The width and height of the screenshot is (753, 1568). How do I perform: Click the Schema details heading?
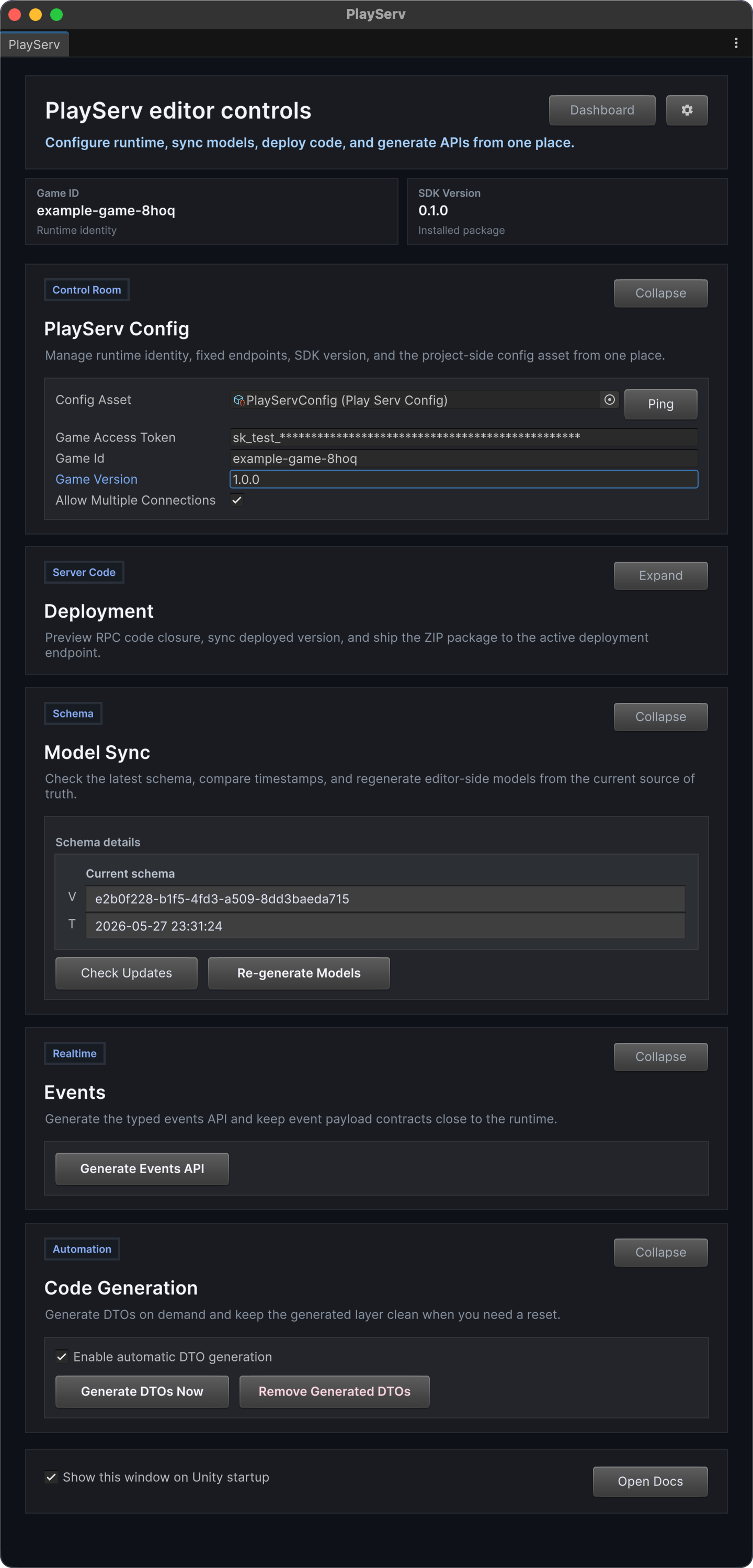98,843
